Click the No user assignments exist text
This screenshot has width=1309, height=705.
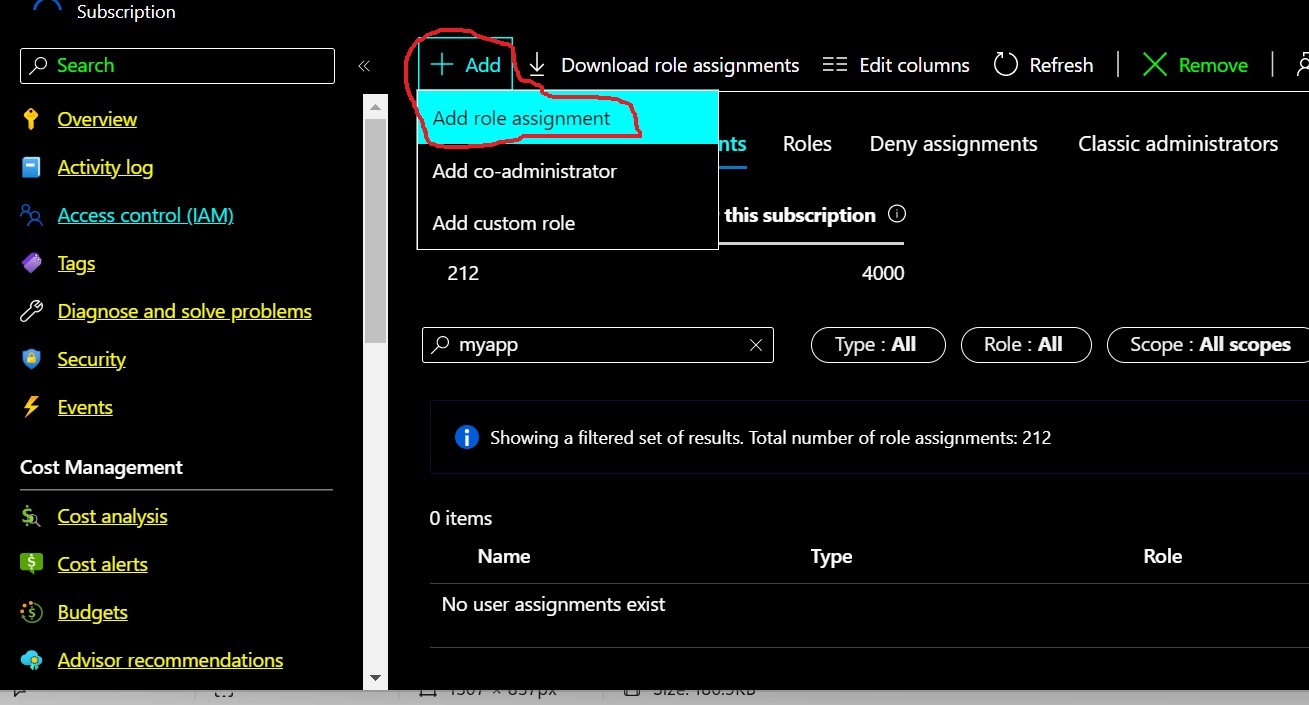point(553,604)
